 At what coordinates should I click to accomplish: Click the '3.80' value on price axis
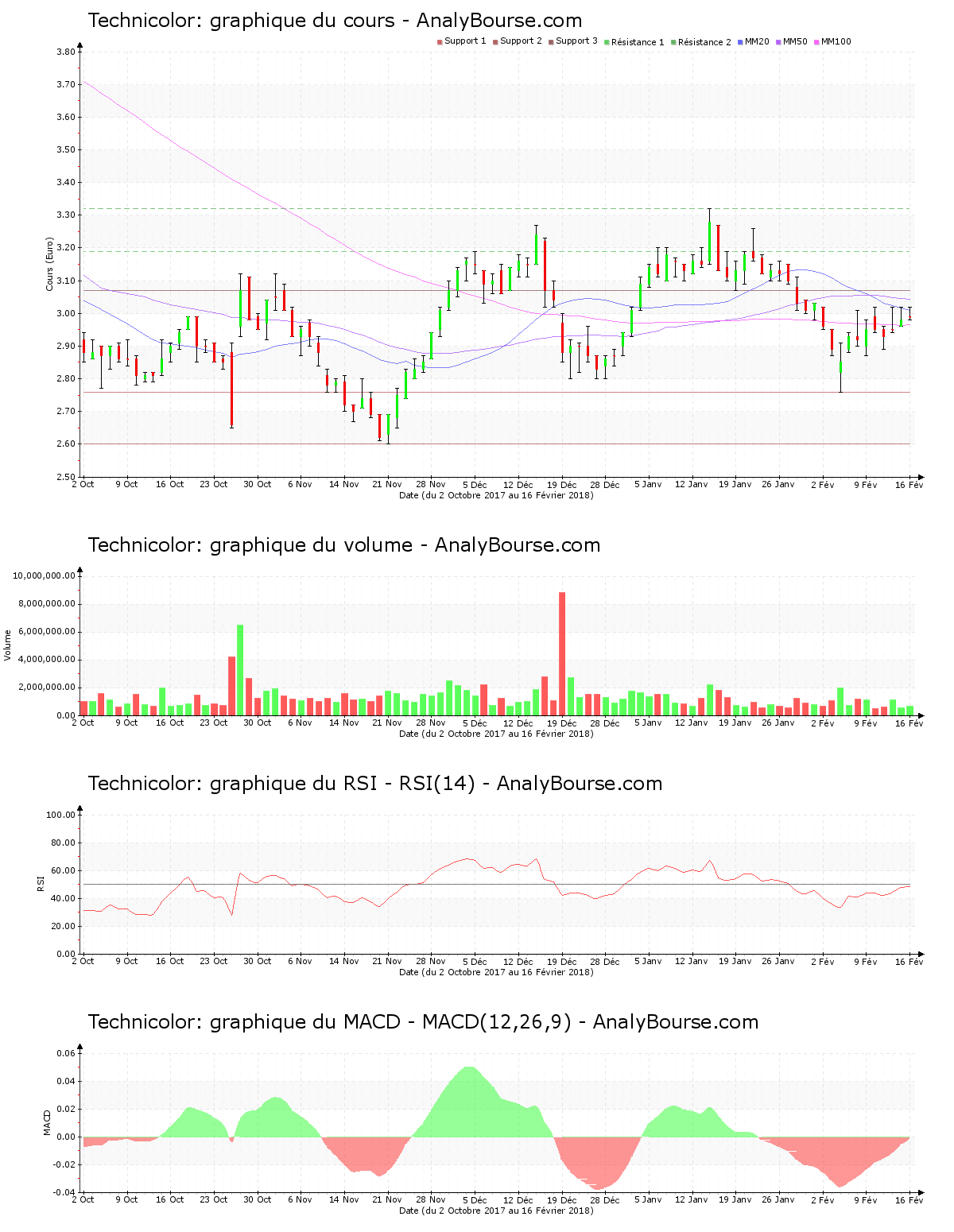[x=66, y=52]
